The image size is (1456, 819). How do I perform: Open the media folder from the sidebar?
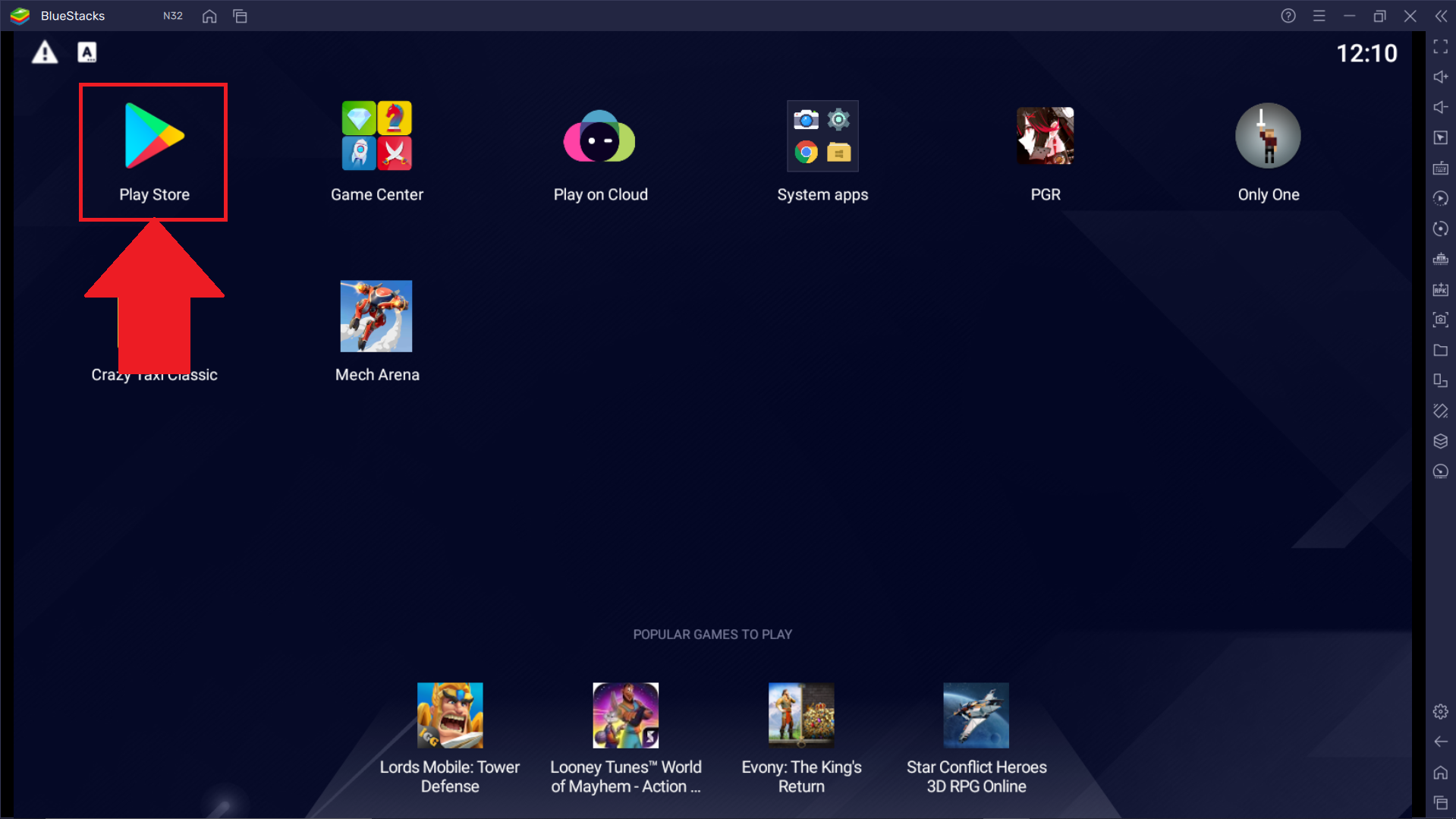point(1441,351)
